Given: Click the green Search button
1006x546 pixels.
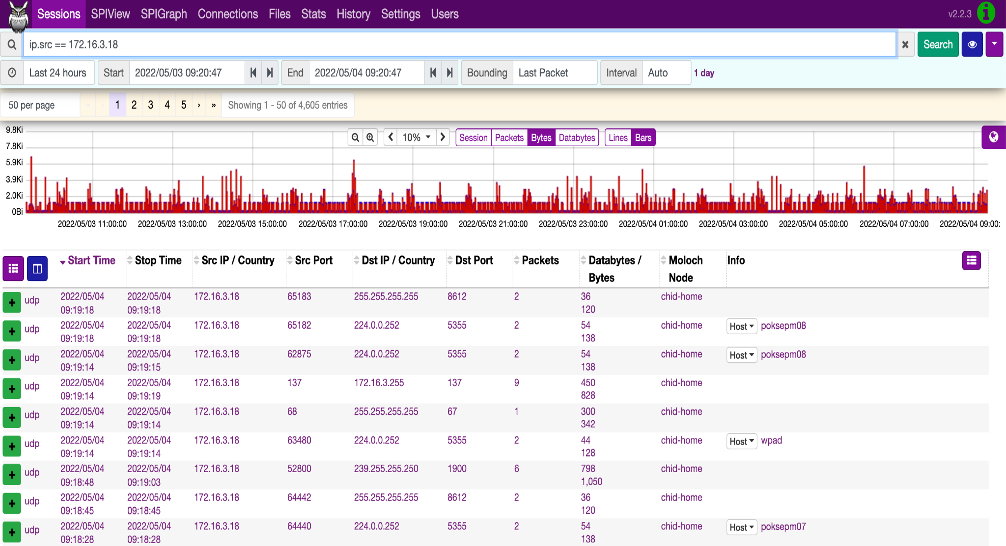Looking at the screenshot, I should pyautogui.click(x=937, y=45).
